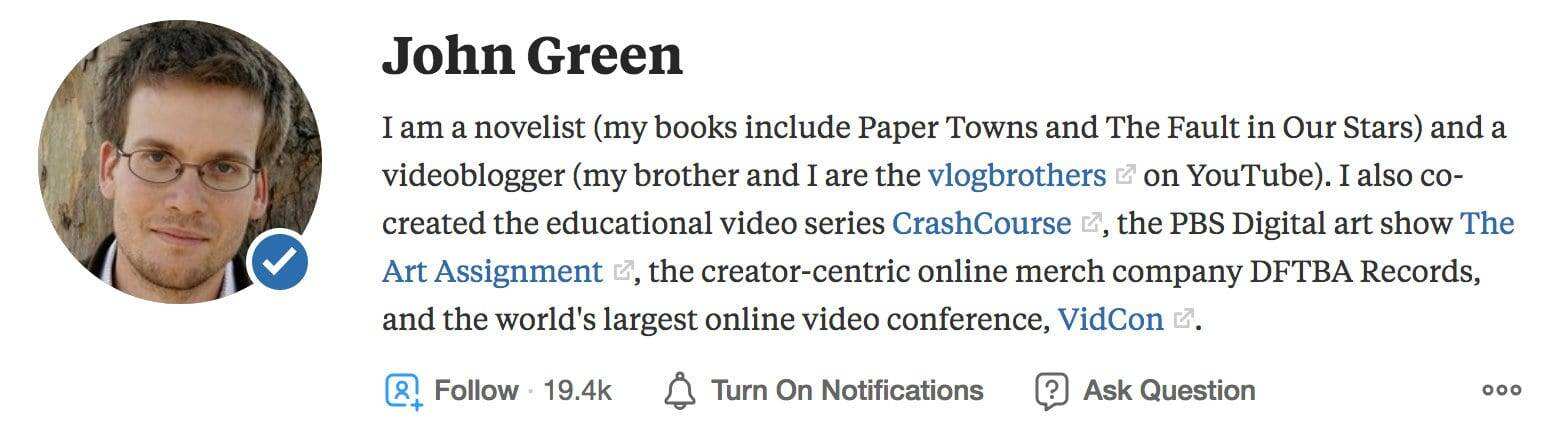Toggle Turn On Notifications
The height and width of the screenshot is (424, 1556).
(x=846, y=390)
